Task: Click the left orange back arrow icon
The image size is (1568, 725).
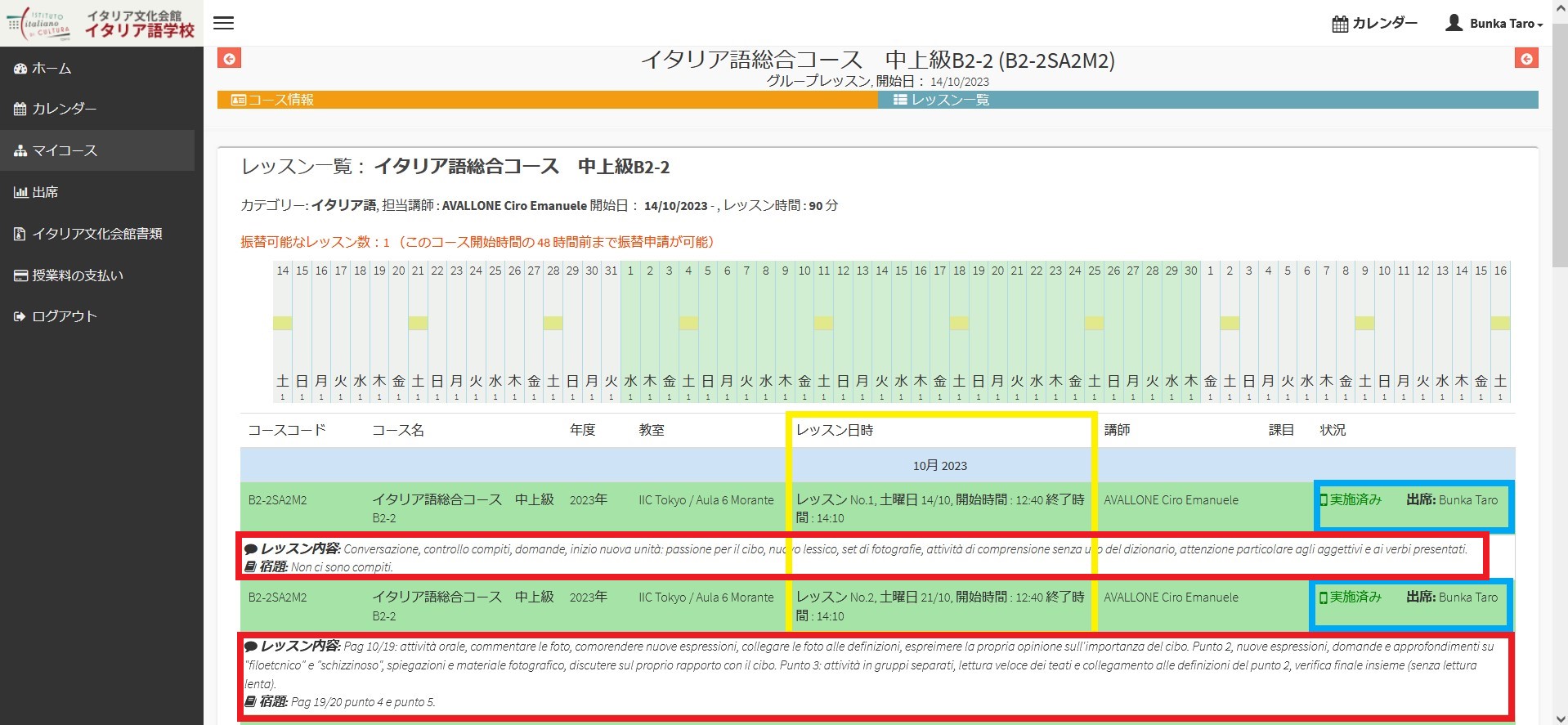Action: [230, 58]
